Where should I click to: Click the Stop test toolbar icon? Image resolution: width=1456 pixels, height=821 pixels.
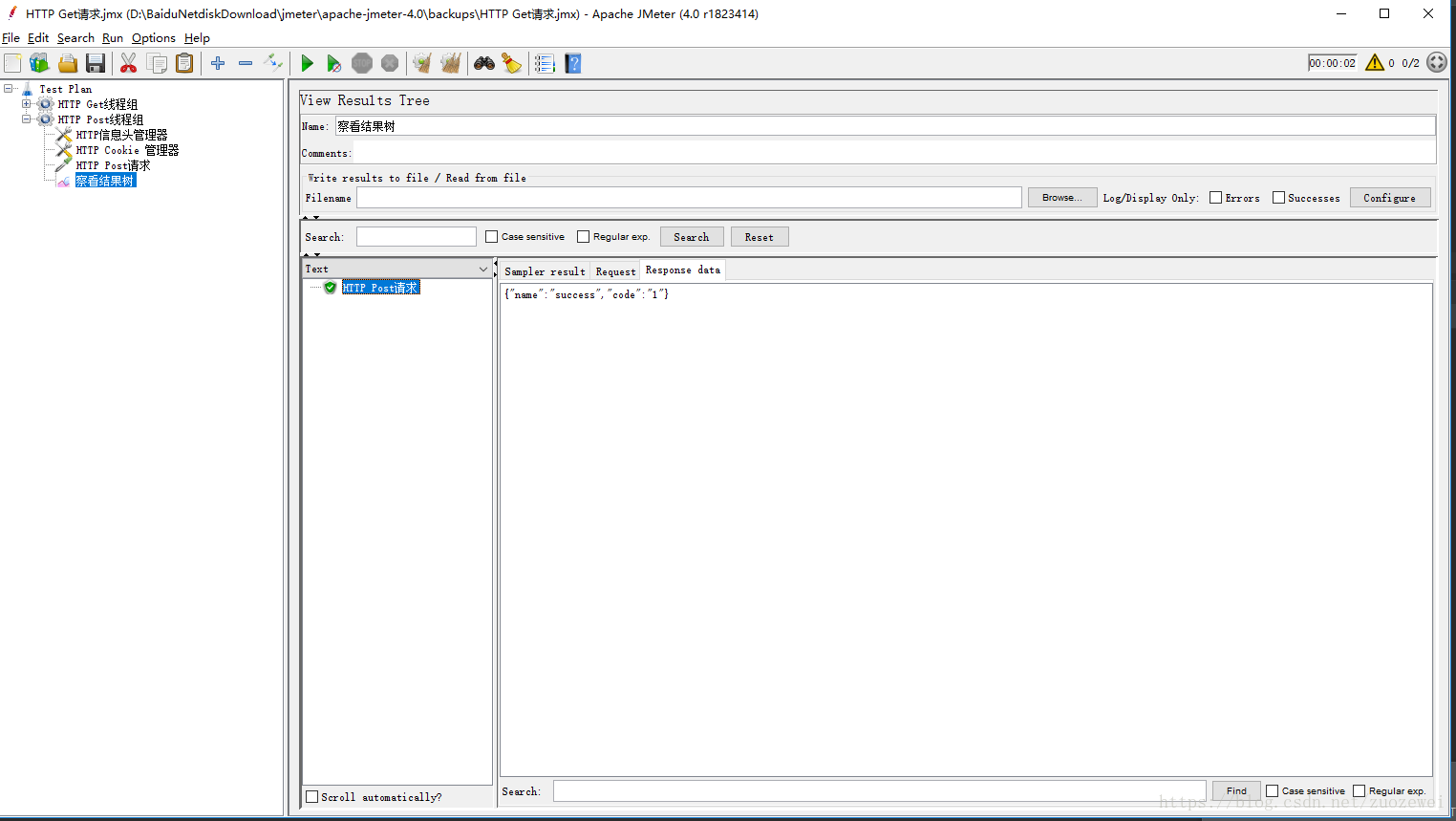point(362,63)
